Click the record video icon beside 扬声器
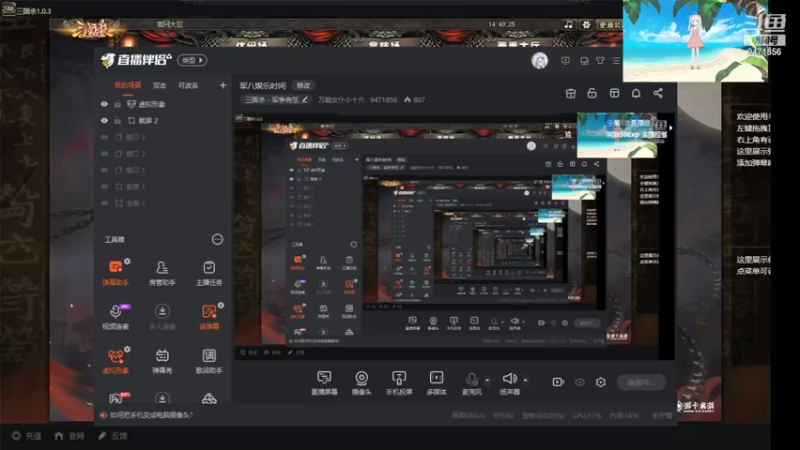This screenshot has width=800, height=450. 558,382
